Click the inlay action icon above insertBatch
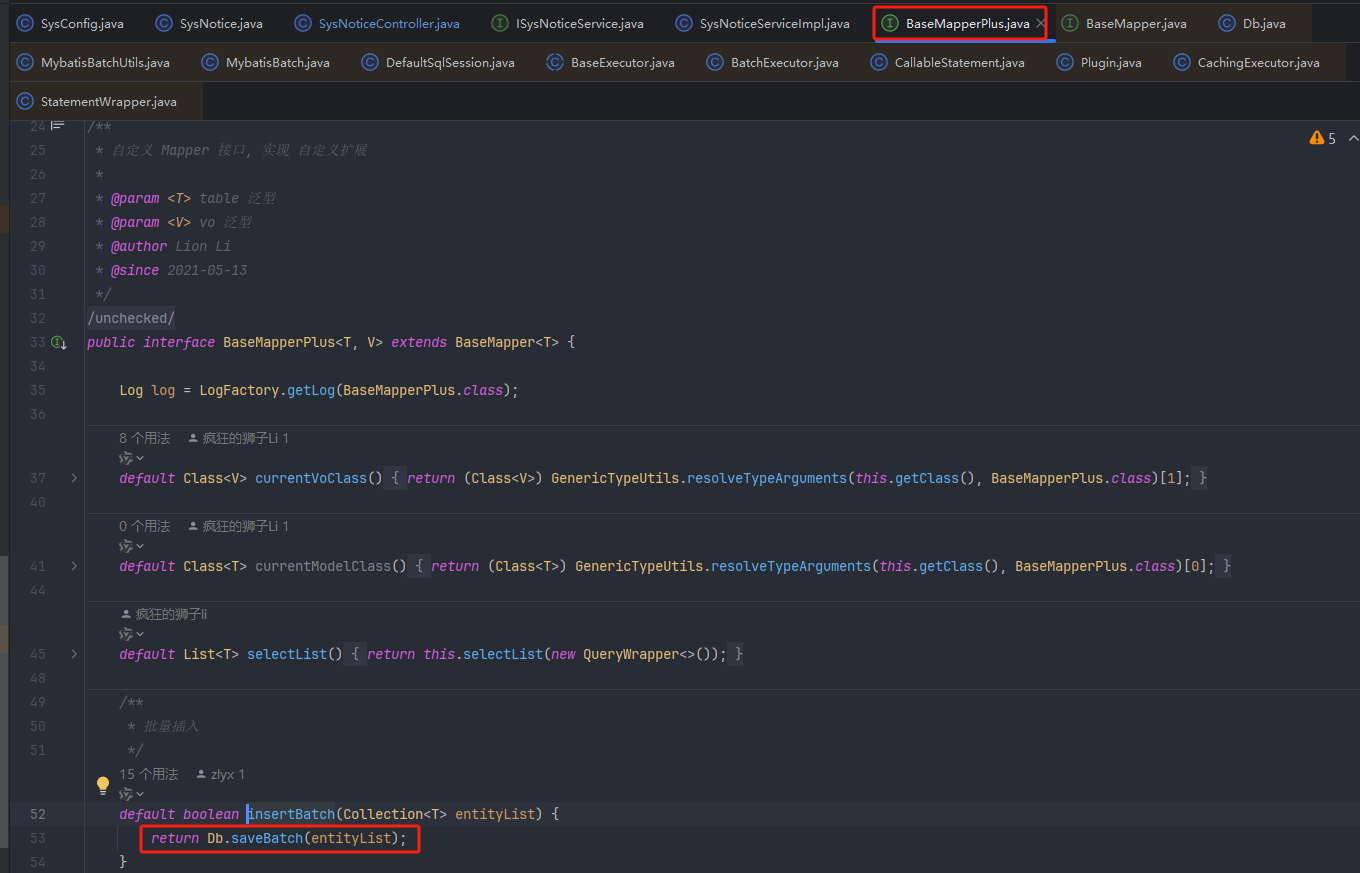Screen dimensions: 1360x873 (127, 794)
